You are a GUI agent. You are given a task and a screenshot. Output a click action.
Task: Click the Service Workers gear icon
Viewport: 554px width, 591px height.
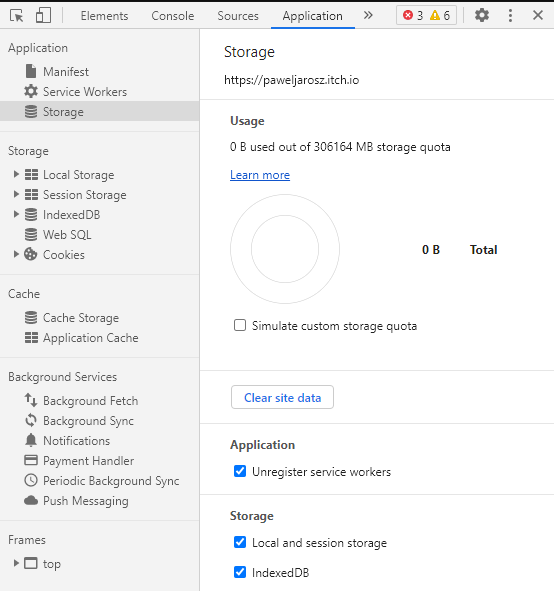31,92
